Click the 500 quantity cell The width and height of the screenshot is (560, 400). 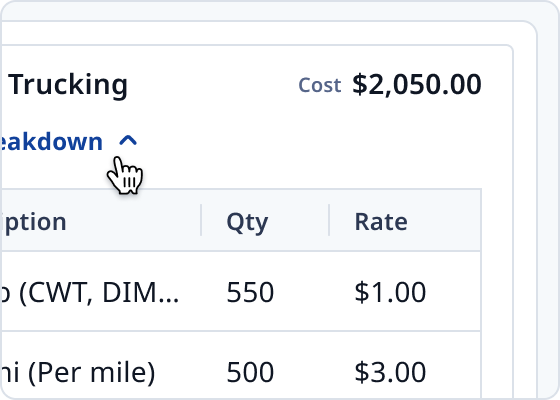tap(250, 372)
